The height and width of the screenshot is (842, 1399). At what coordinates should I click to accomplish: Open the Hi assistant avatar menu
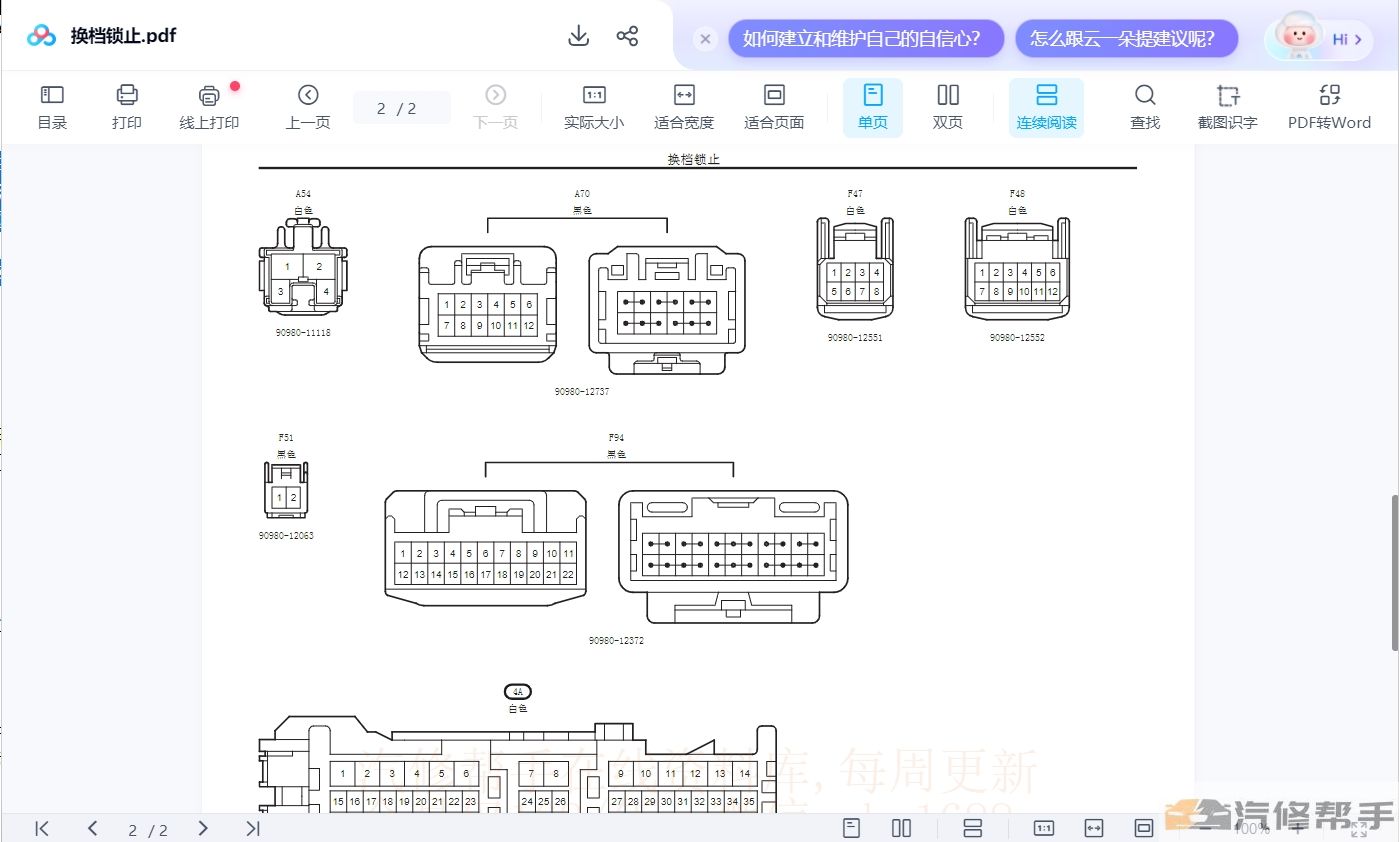[1320, 38]
